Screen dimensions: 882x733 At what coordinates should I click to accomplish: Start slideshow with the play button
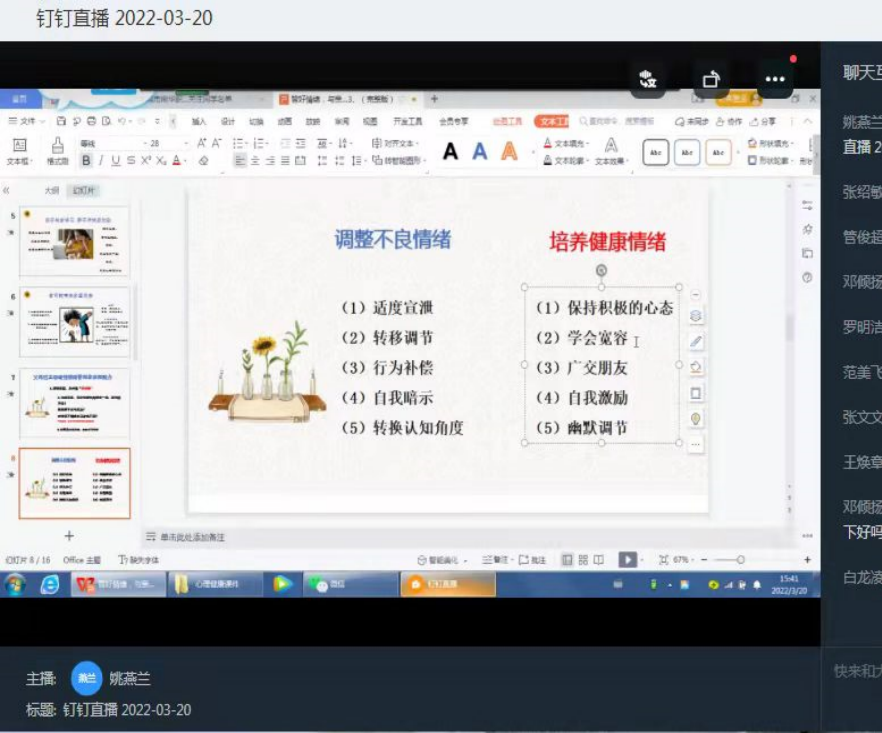tap(628, 560)
